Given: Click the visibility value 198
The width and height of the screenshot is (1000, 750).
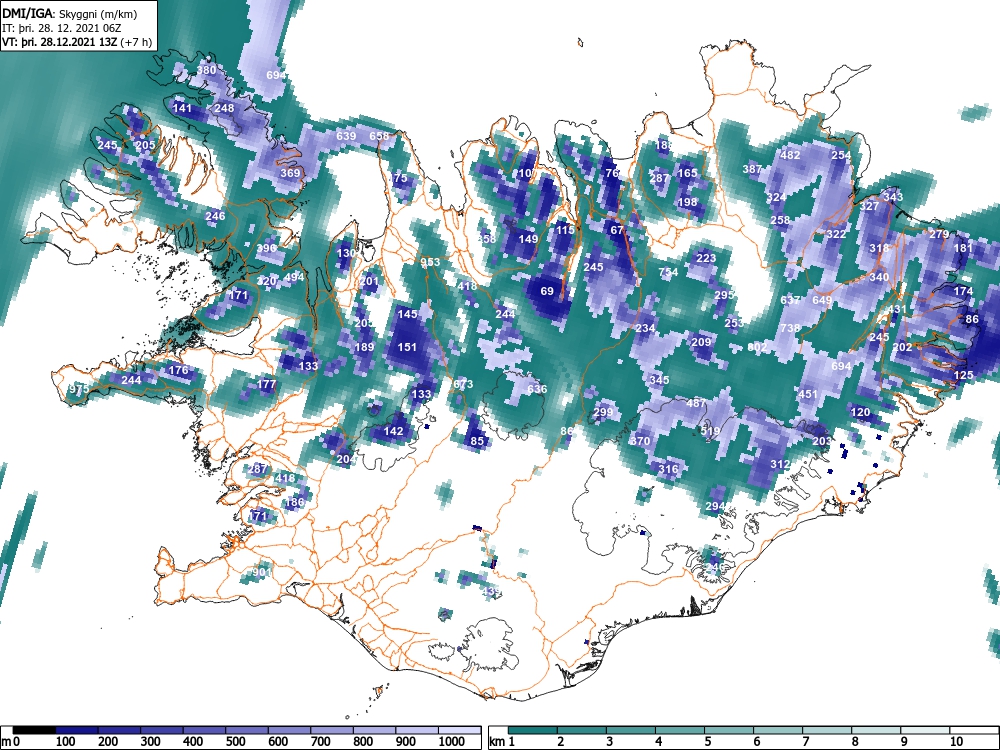Looking at the screenshot, I should click(x=688, y=202).
